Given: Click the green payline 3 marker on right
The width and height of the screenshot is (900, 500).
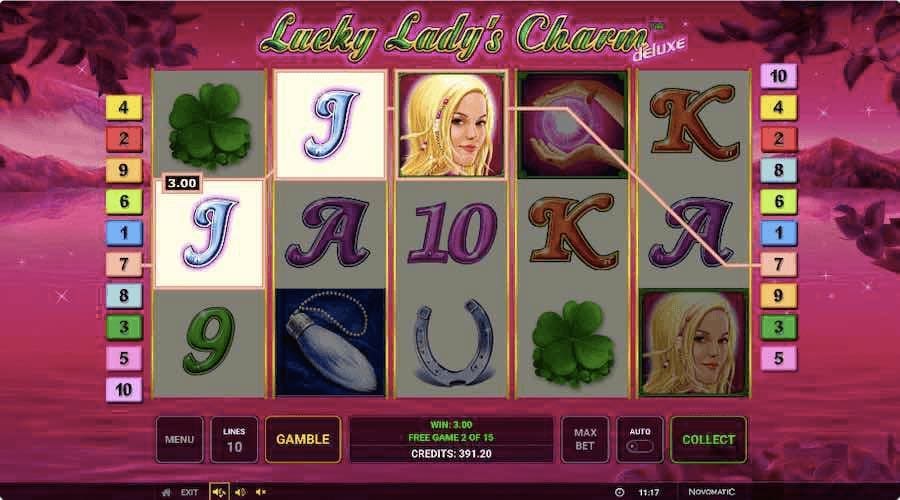Looking at the screenshot, I should pyautogui.click(x=778, y=327).
